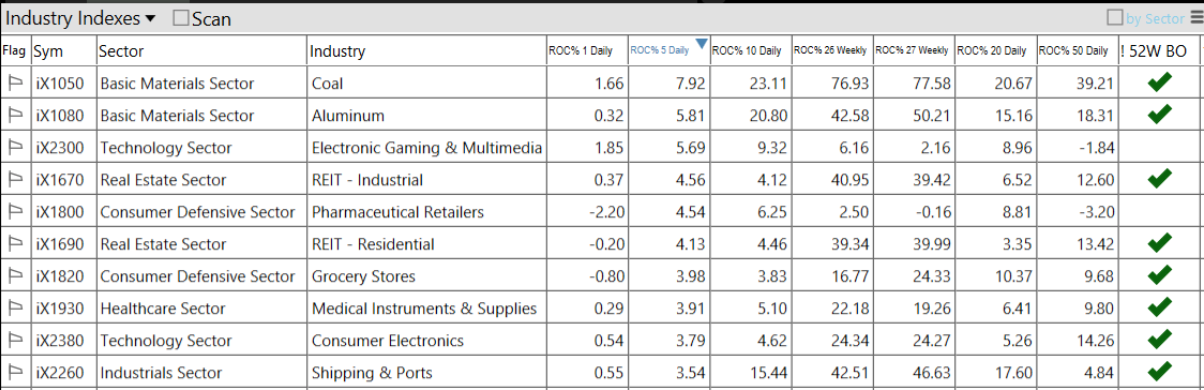Enable the Scan checkbox
Image resolution: width=1204 pixels, height=390 pixels.
(x=181, y=18)
